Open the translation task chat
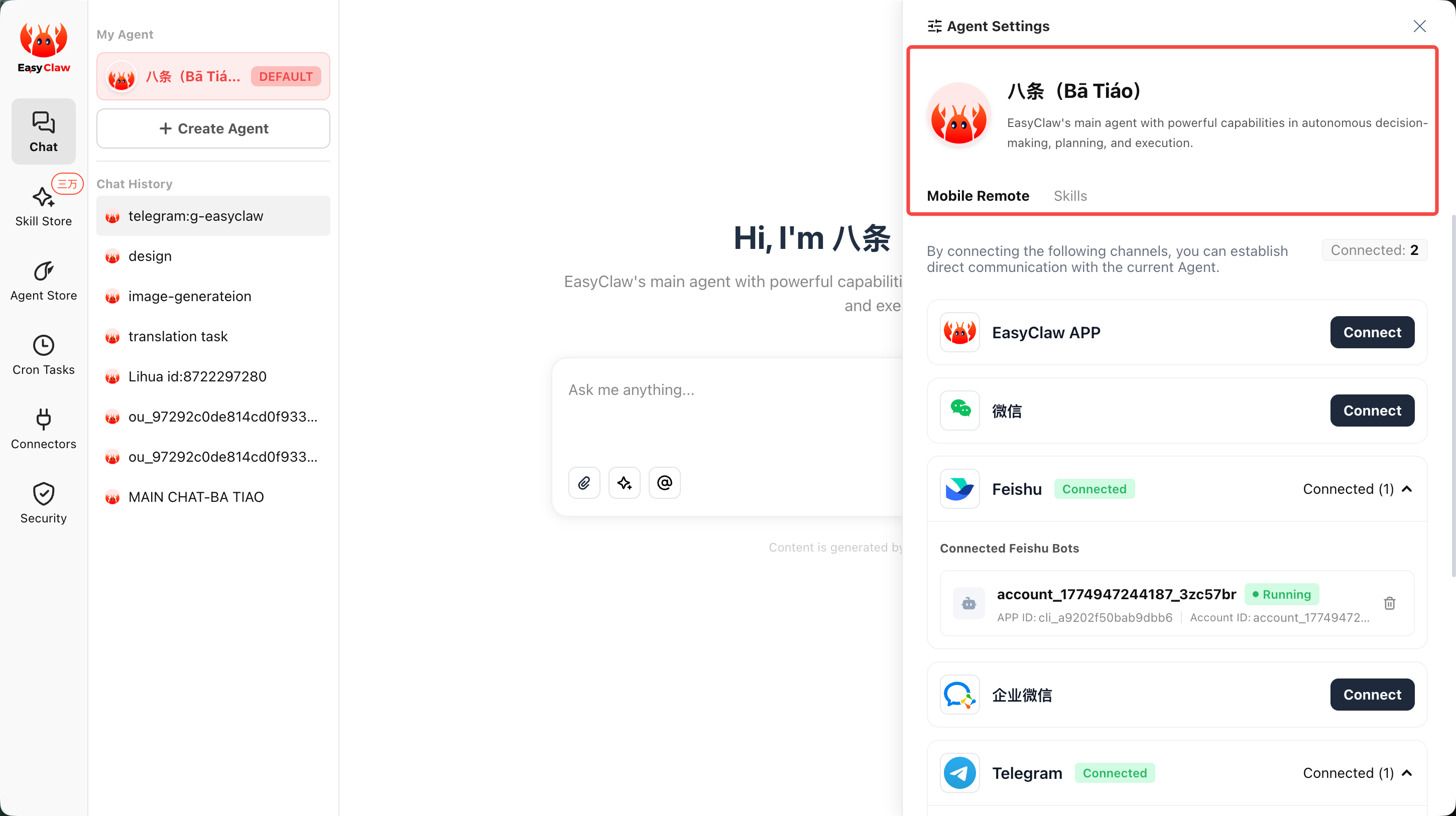Image resolution: width=1456 pixels, height=816 pixels. (213, 336)
